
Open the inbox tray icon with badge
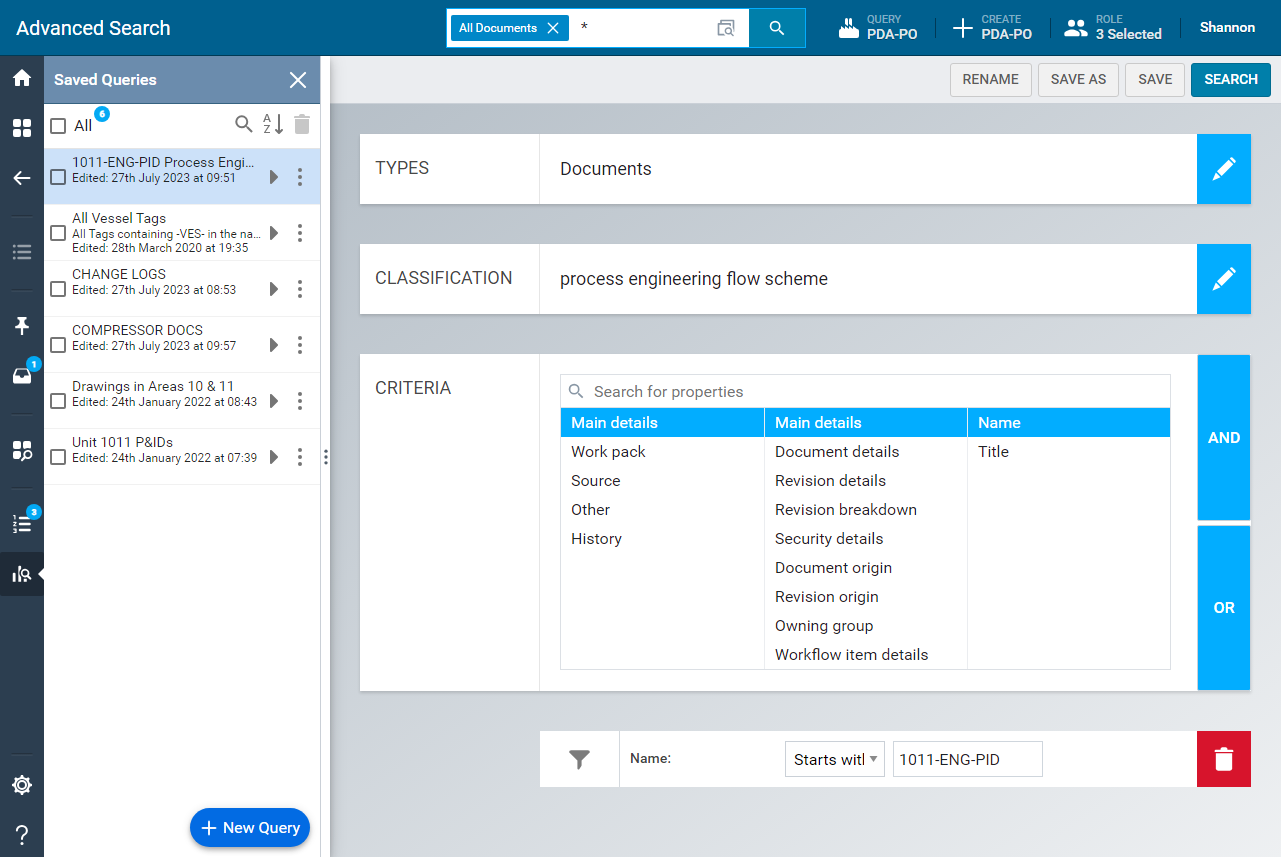21,376
